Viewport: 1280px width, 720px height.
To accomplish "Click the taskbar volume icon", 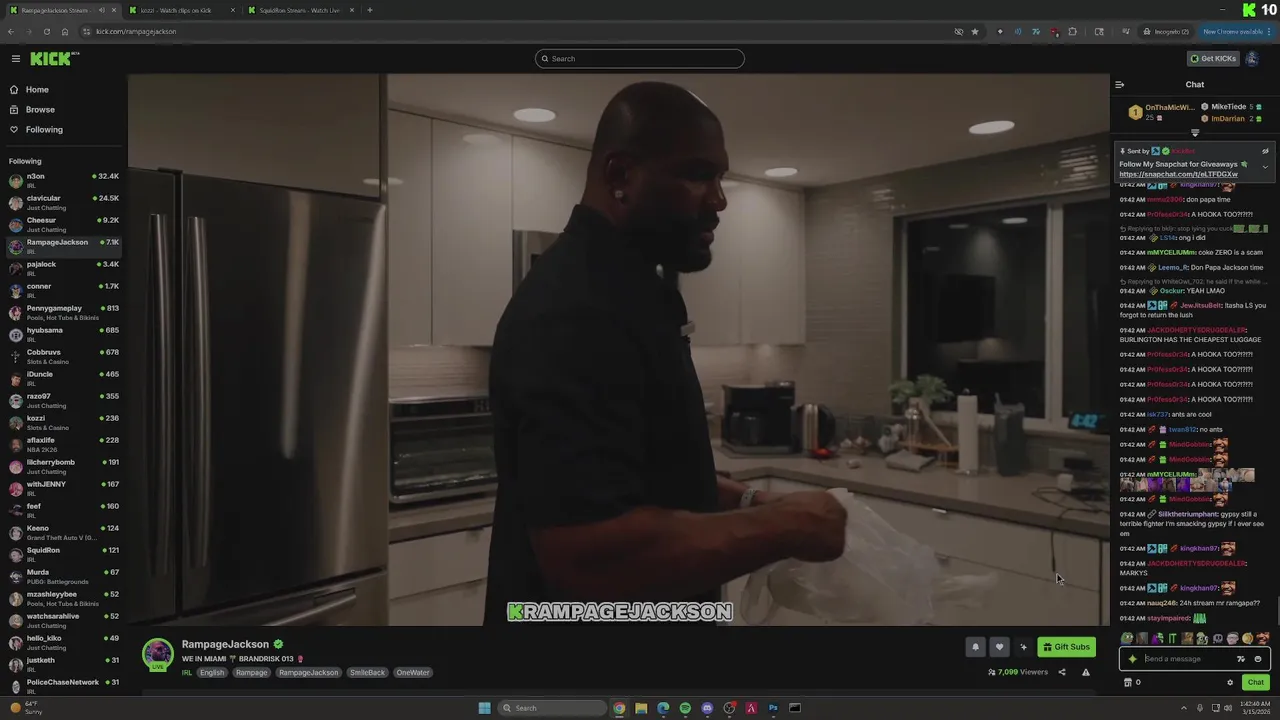I will coord(1228,708).
